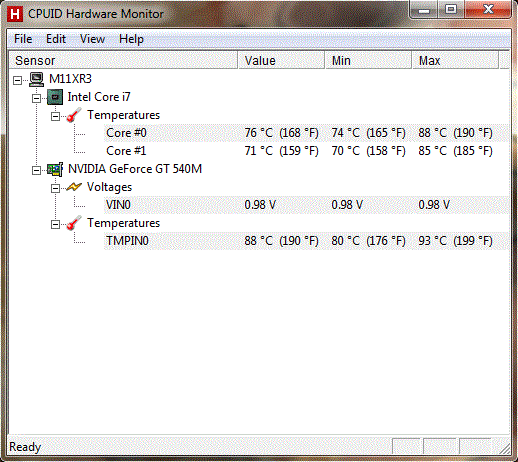Click the Max column header
518x462 pixels.
point(455,60)
